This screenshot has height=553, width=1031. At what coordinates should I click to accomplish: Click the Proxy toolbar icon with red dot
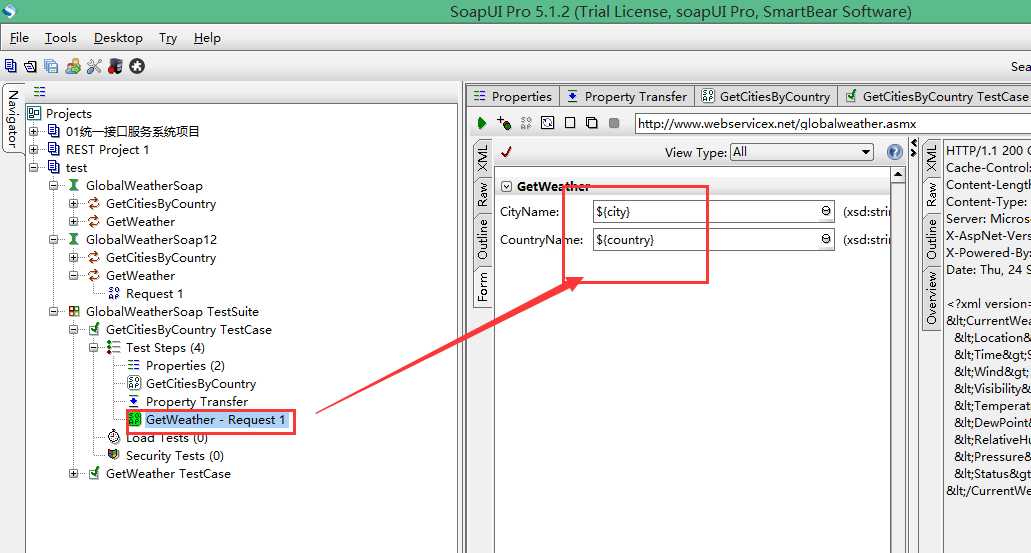[x=115, y=66]
